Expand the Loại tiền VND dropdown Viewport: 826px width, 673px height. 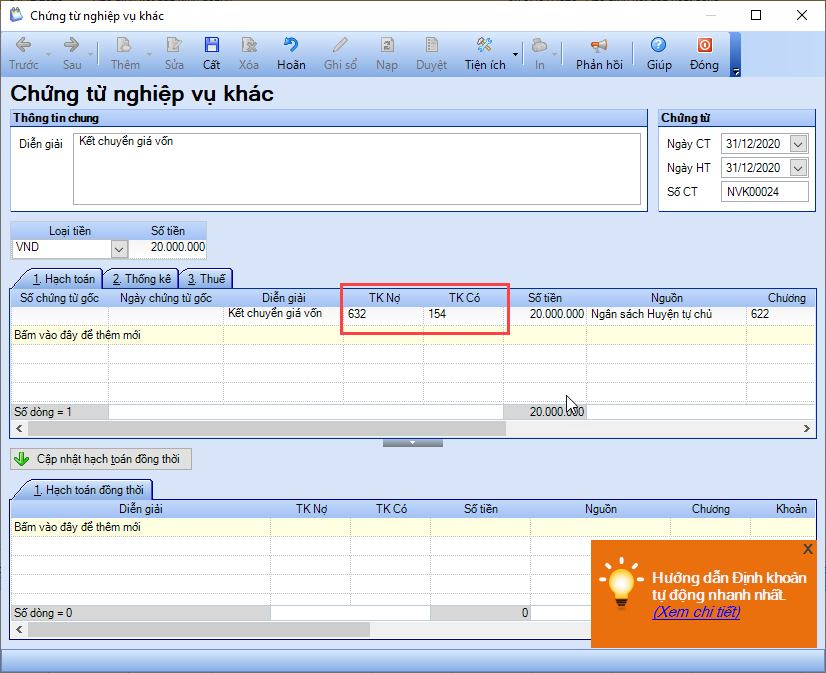click(120, 249)
